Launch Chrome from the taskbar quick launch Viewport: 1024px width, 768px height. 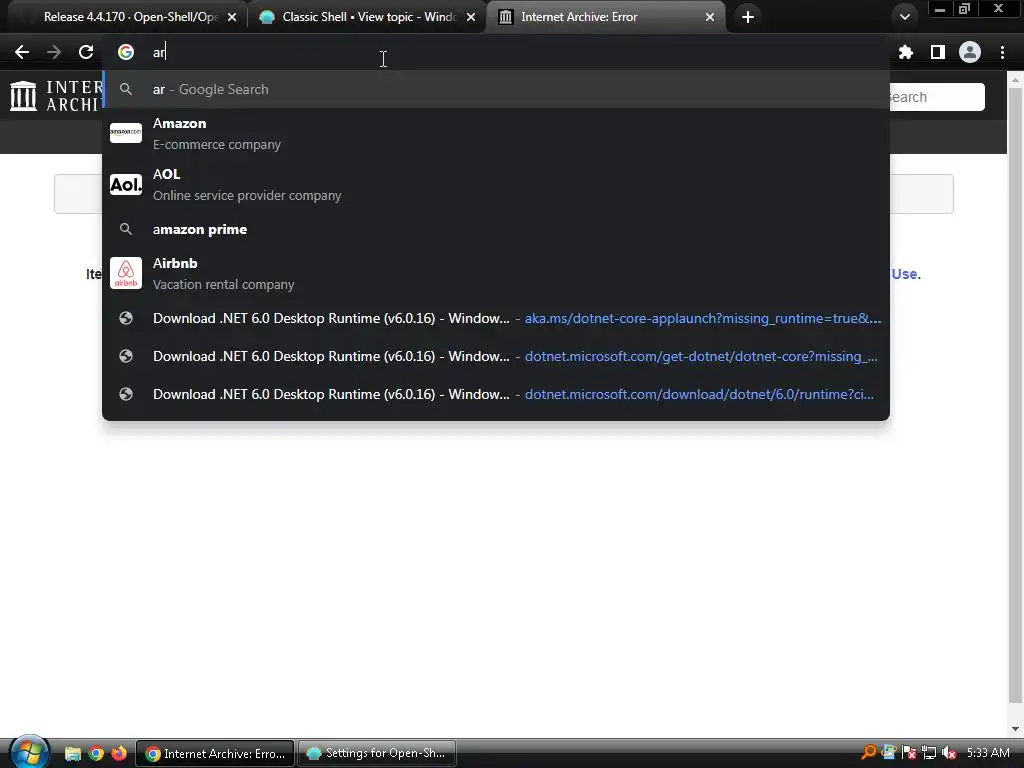point(96,754)
